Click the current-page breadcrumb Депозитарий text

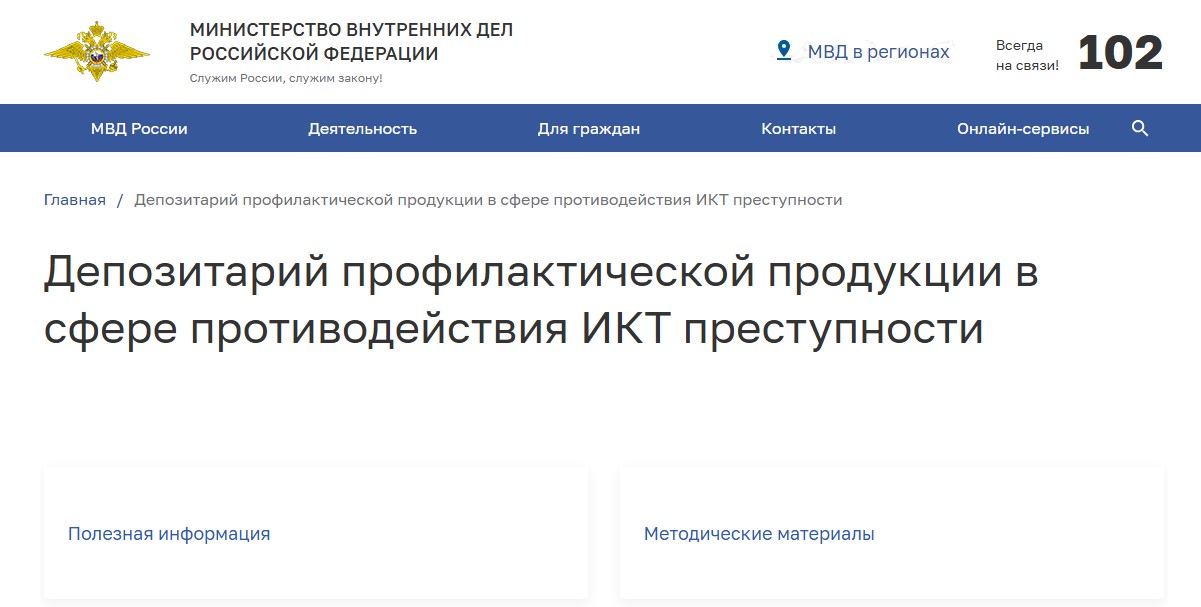pyautogui.click(x=488, y=200)
